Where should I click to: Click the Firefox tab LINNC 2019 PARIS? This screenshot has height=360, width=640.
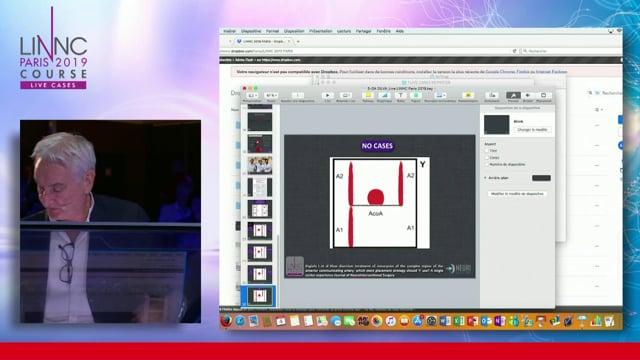click(x=263, y=41)
